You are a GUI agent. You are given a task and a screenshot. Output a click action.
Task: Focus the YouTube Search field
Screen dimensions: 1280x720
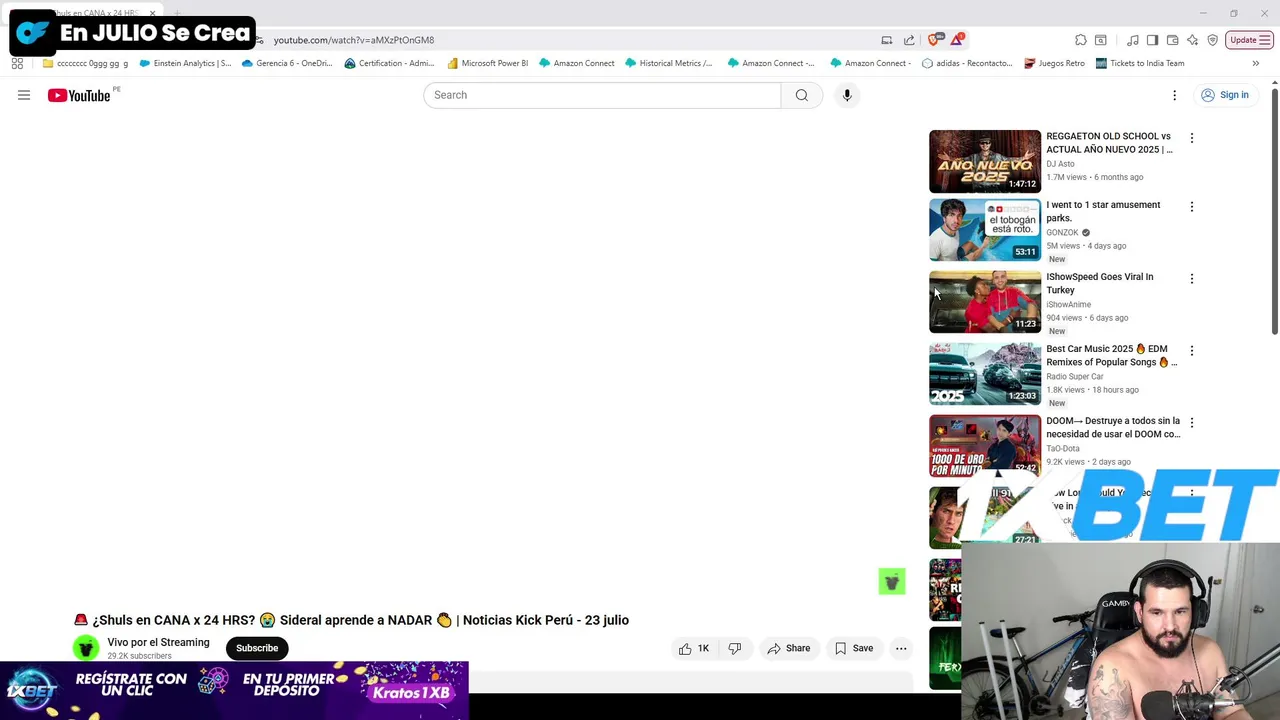pyautogui.click(x=602, y=95)
